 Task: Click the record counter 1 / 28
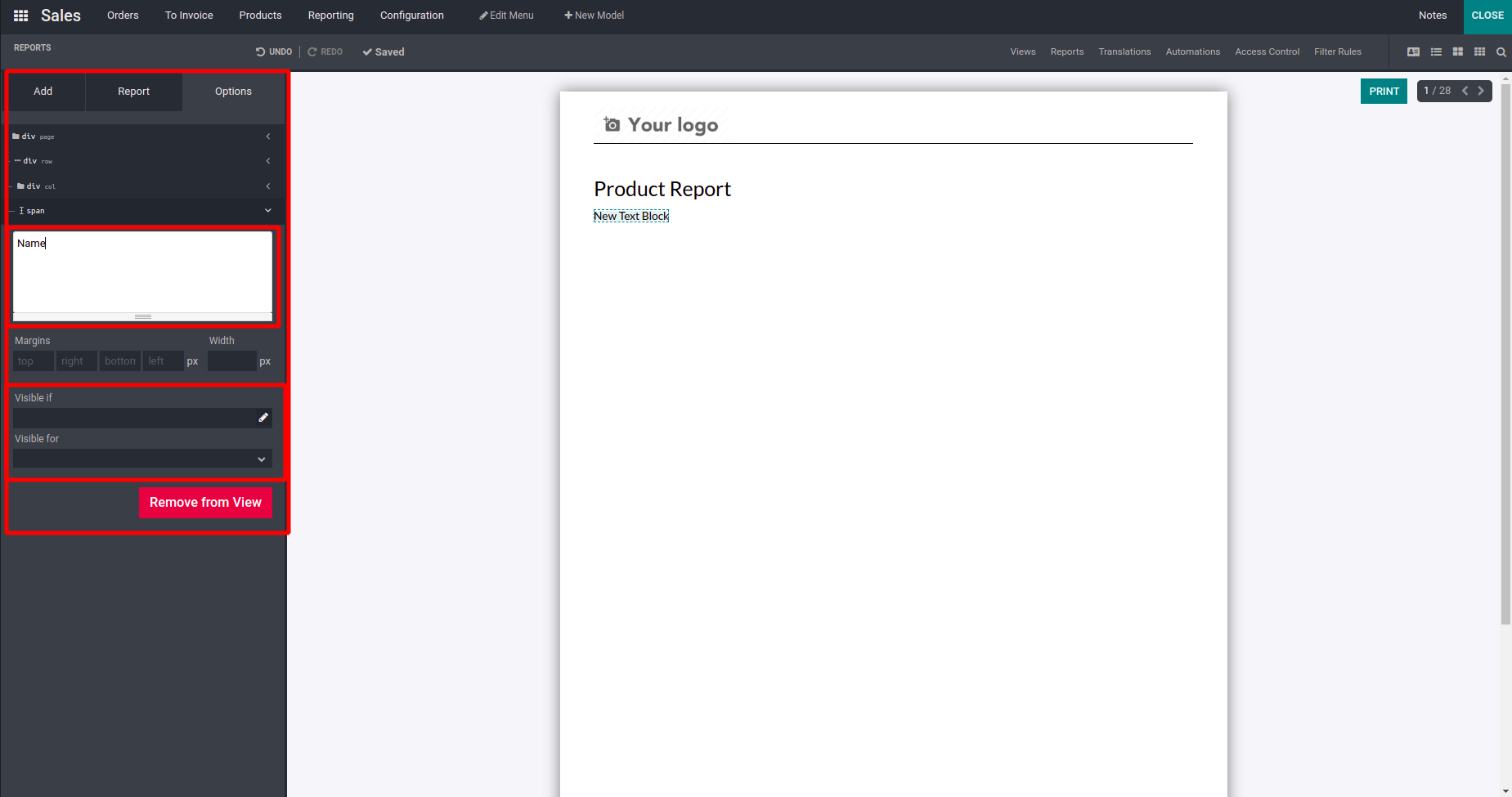pyautogui.click(x=1438, y=91)
